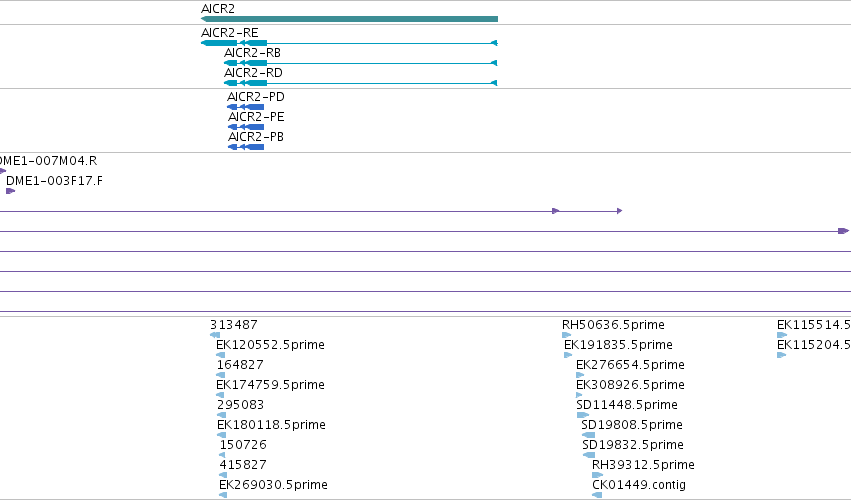Select the EK115204 EST label
The image size is (851, 500).
814,345
